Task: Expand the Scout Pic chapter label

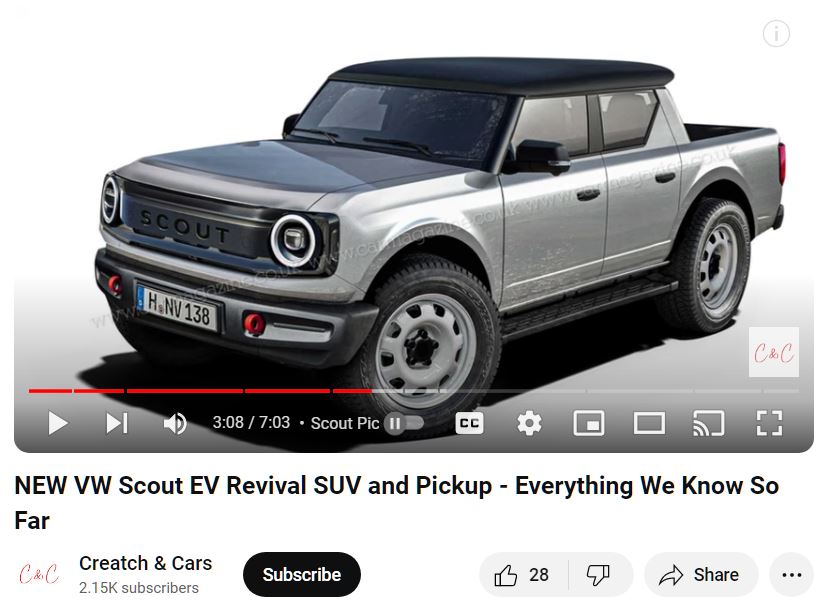Action: (344, 423)
